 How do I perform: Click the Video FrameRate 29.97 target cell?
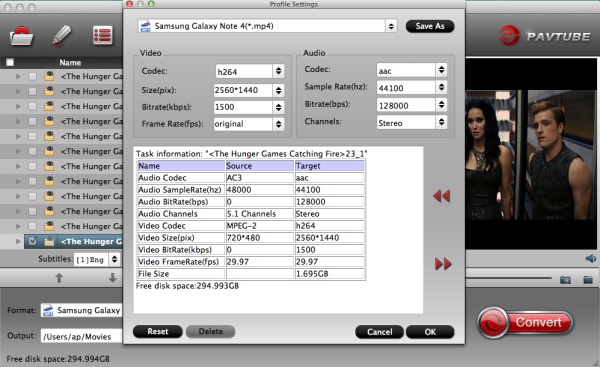[x=329, y=262]
